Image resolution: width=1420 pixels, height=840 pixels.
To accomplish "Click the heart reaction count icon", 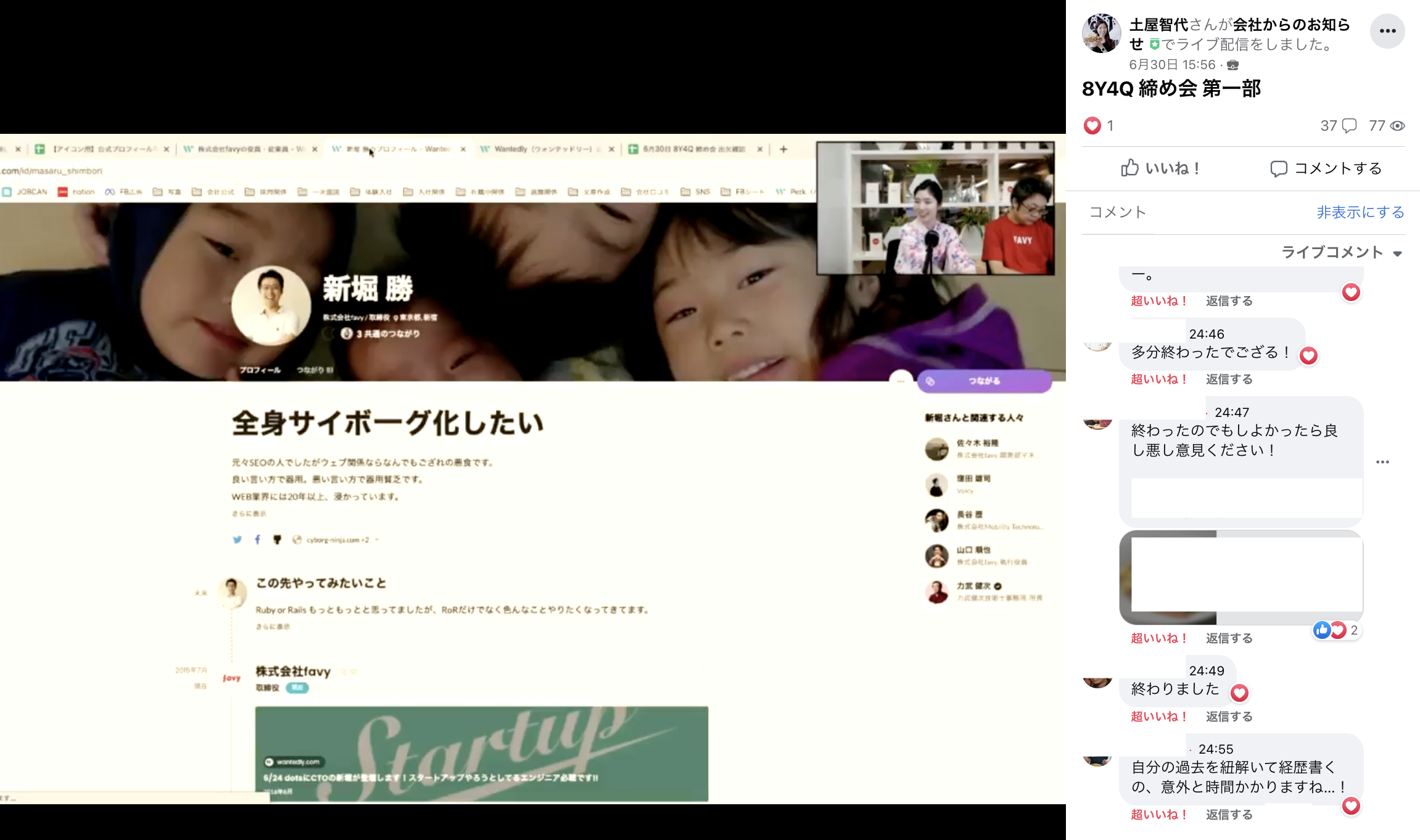I will [x=1092, y=126].
